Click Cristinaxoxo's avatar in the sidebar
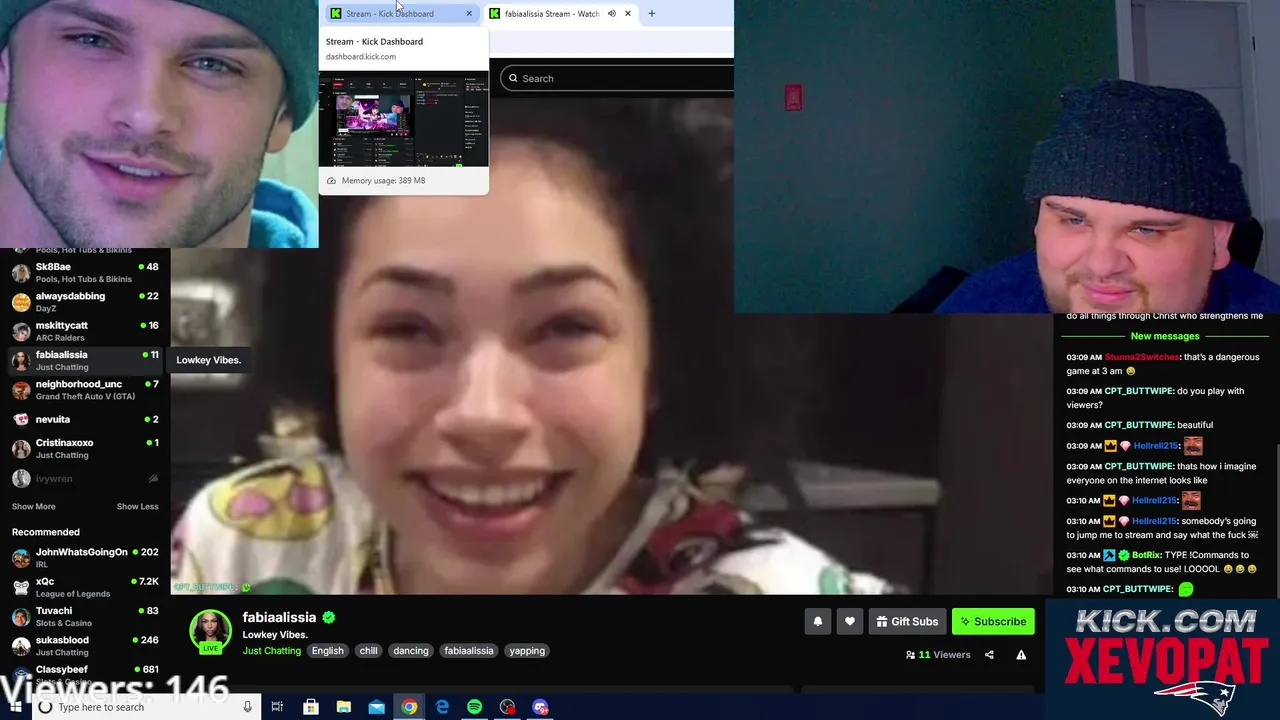The image size is (1280, 720). click(x=20, y=449)
